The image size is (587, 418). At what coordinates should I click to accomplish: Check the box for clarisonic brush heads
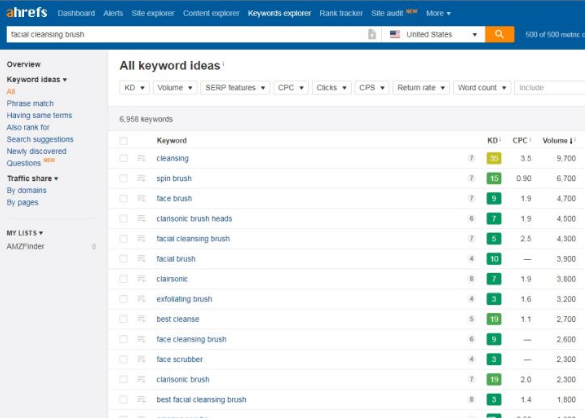point(124,219)
